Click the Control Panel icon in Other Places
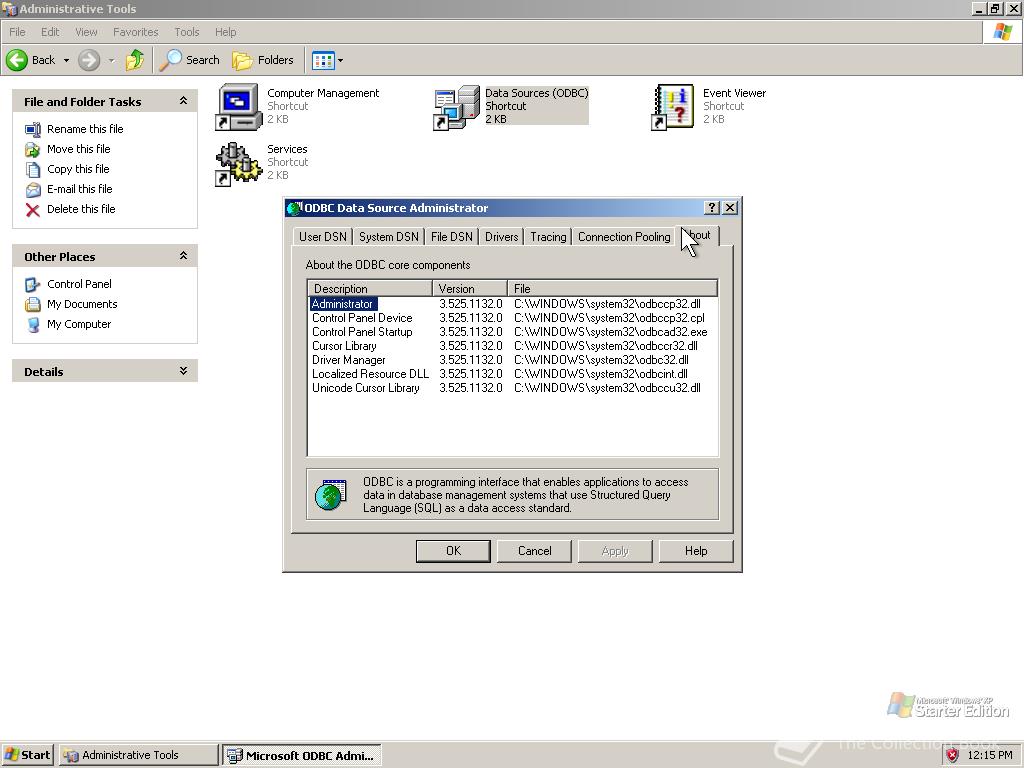 33,284
